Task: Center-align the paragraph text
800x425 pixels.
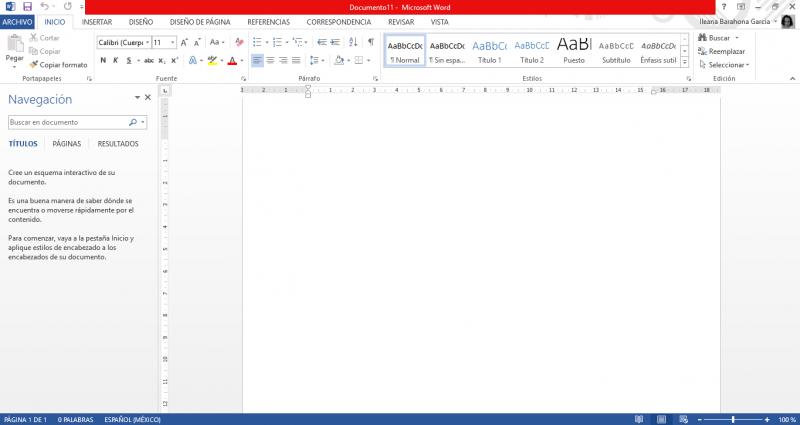Action: [x=272, y=60]
